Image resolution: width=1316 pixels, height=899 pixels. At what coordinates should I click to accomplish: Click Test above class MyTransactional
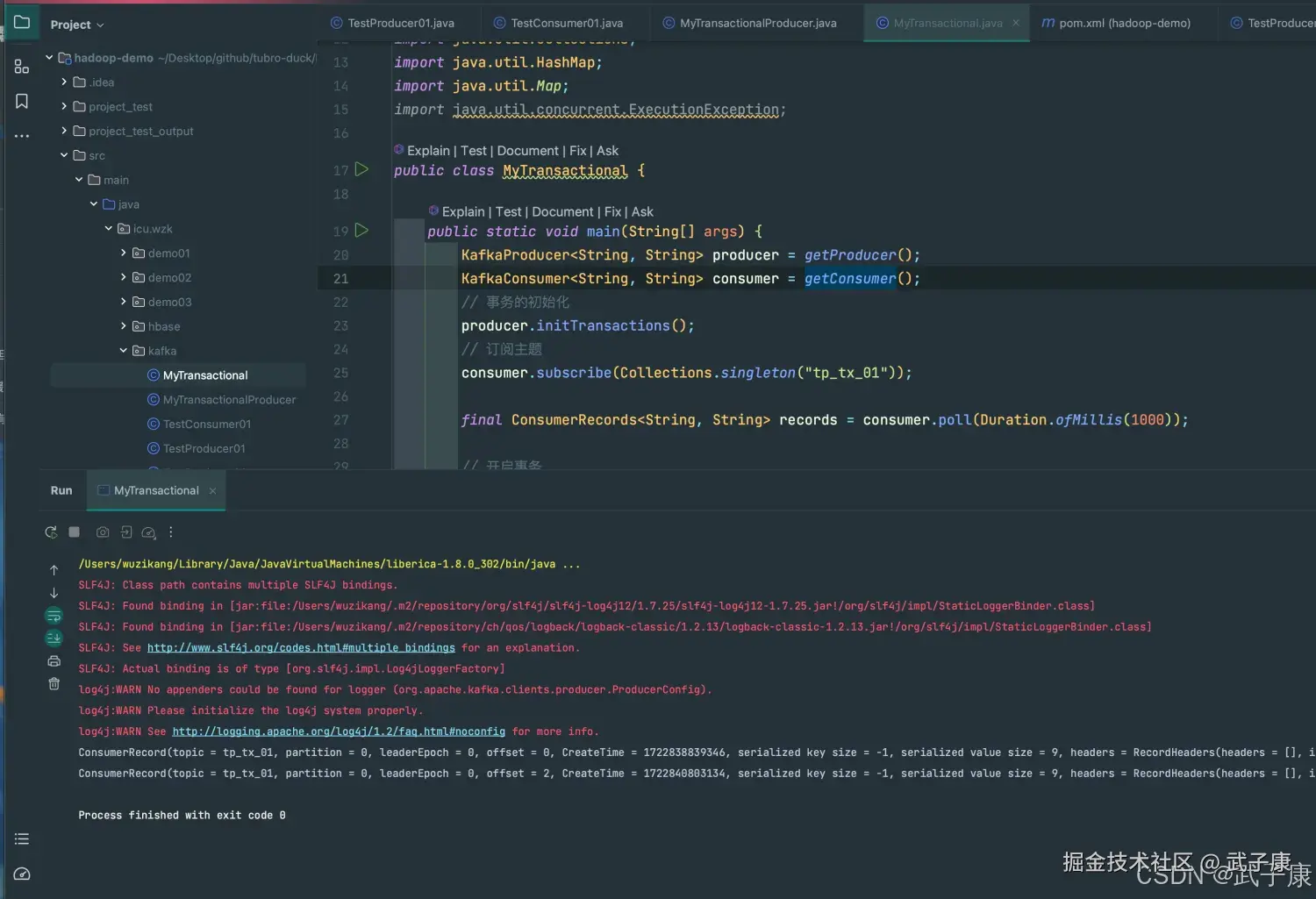(x=474, y=151)
